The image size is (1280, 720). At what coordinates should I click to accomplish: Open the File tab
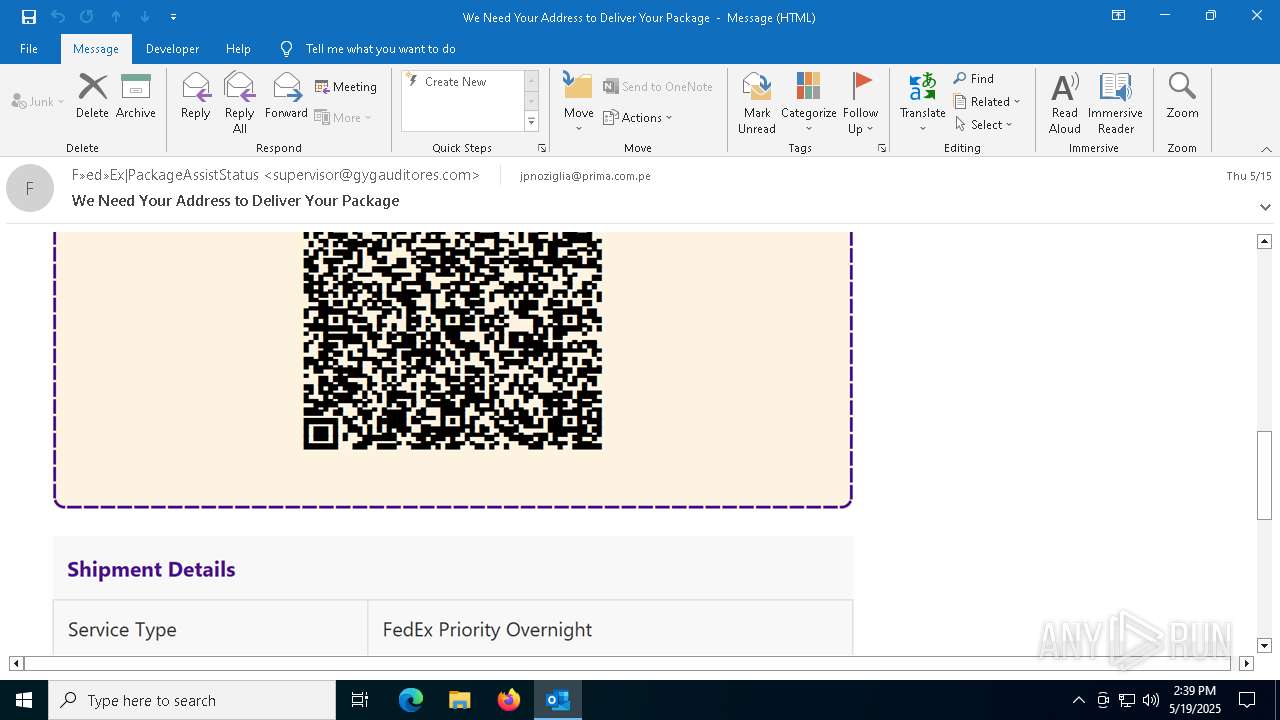(29, 48)
